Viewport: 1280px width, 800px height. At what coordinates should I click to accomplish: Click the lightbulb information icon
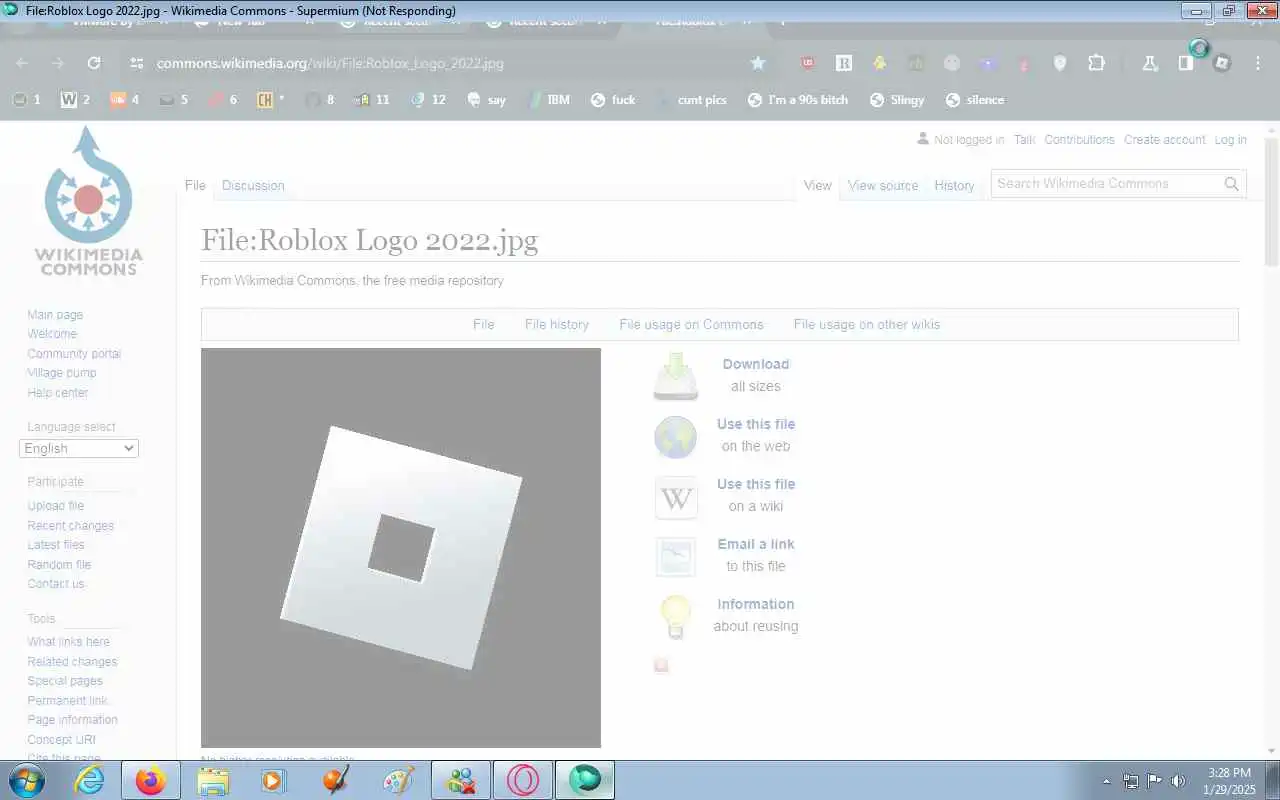[x=676, y=617]
